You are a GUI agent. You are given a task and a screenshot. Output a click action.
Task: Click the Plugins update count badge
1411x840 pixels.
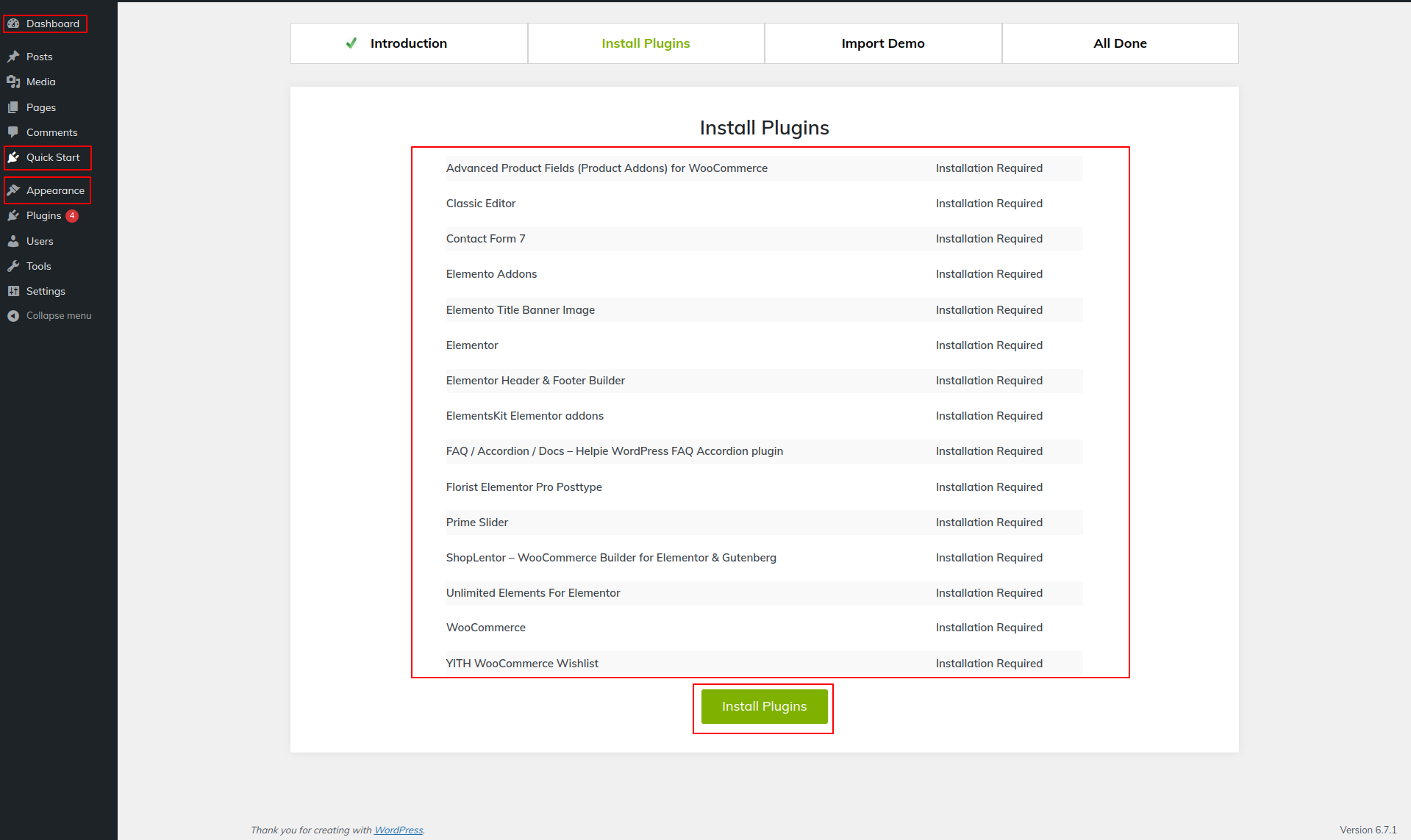(72, 216)
